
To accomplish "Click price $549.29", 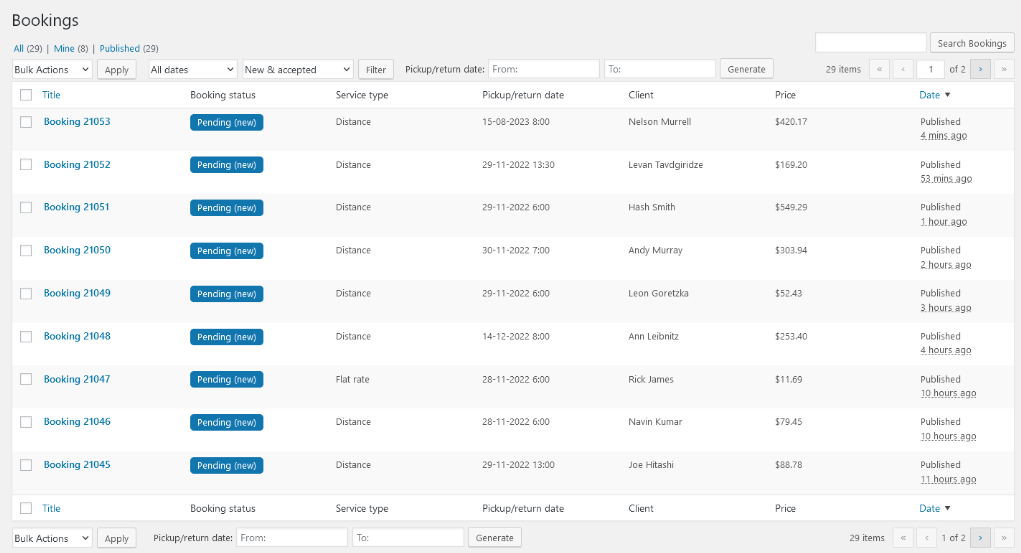I will [791, 207].
